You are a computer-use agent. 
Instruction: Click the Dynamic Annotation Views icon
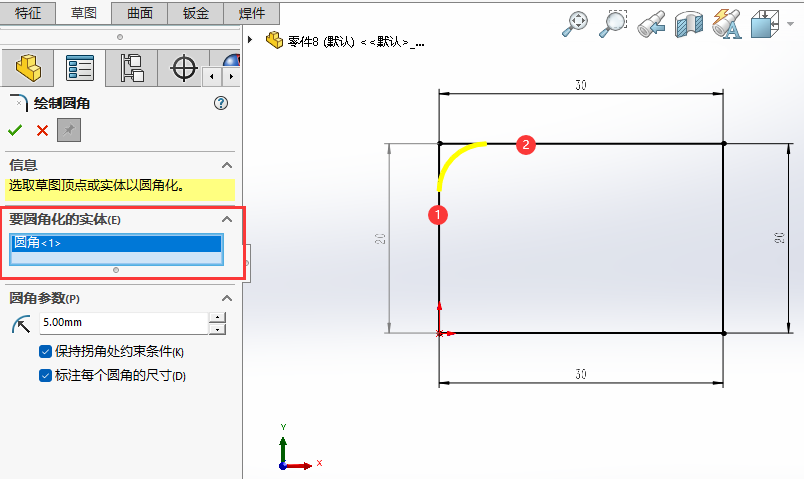coord(727,24)
